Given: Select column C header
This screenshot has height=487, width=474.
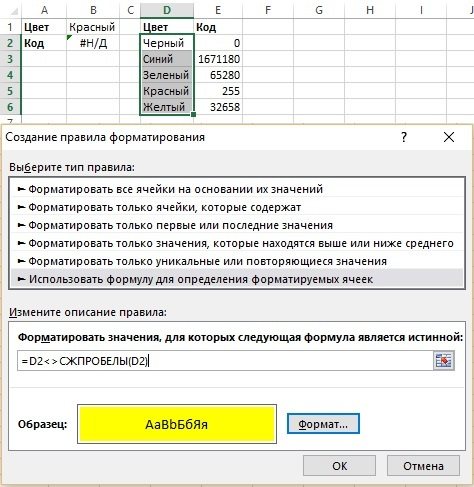Looking at the screenshot, I should (130, 10).
